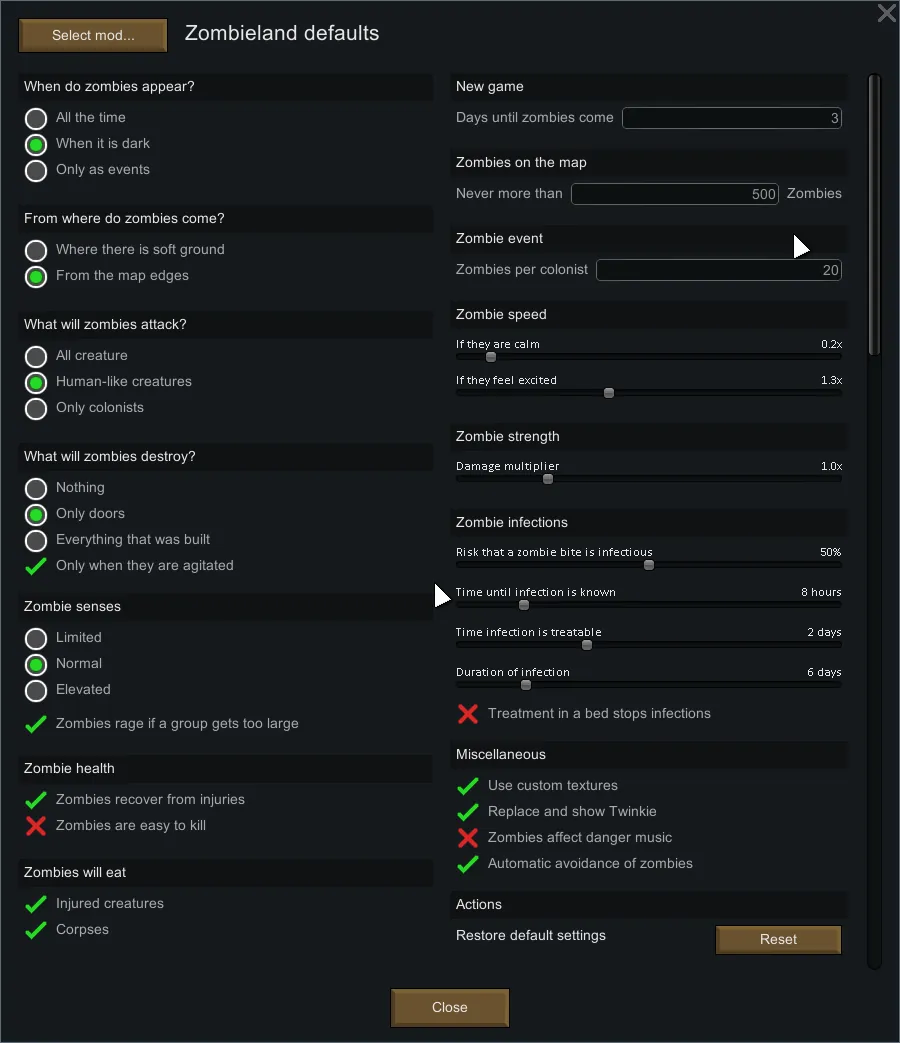Select the 'All the time' radio option

pyautogui.click(x=36, y=118)
